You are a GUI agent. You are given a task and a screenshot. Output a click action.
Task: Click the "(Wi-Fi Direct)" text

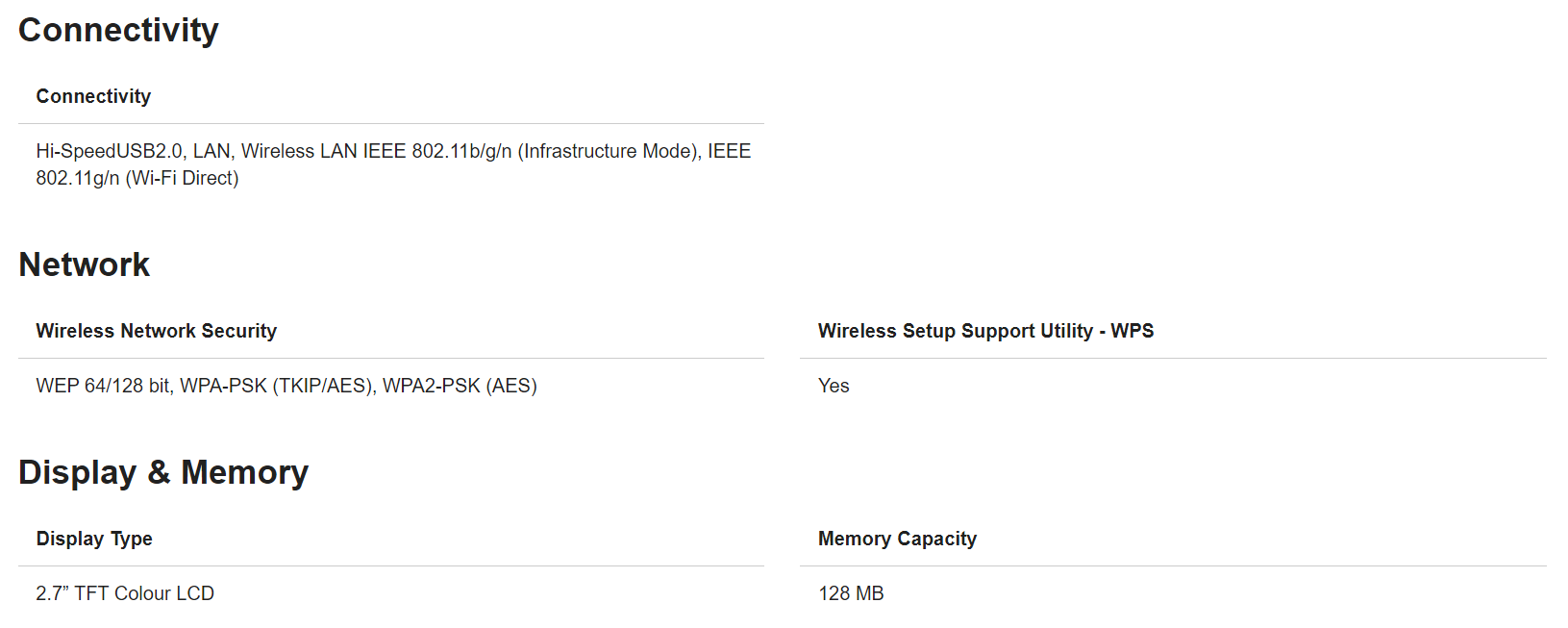click(x=182, y=178)
